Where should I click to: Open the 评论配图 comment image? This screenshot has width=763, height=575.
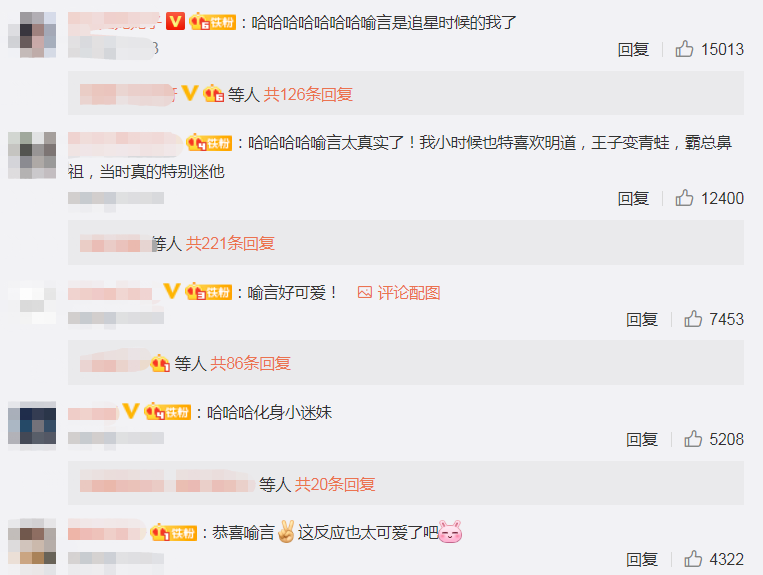pos(399,292)
